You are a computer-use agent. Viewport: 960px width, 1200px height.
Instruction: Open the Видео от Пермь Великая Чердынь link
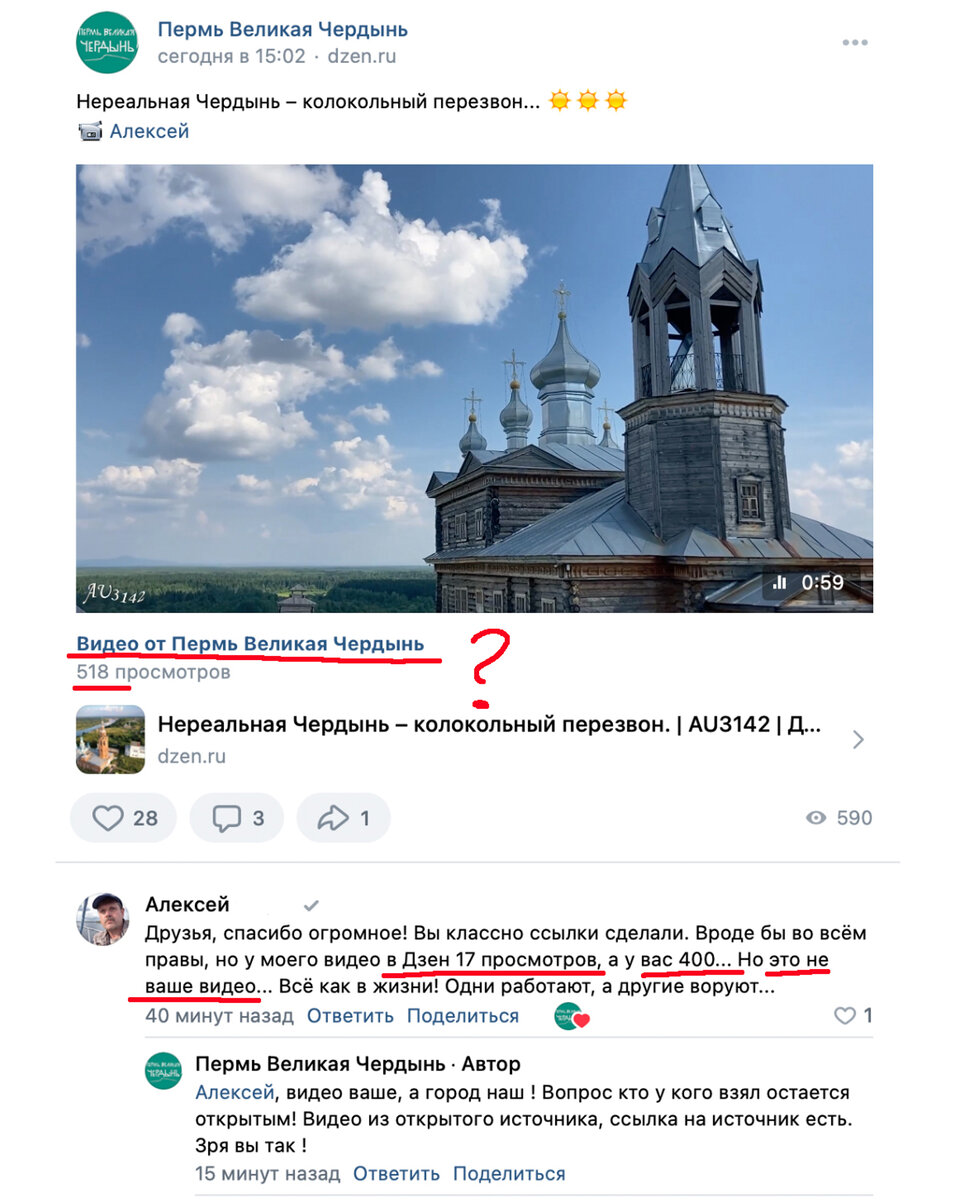(x=250, y=644)
